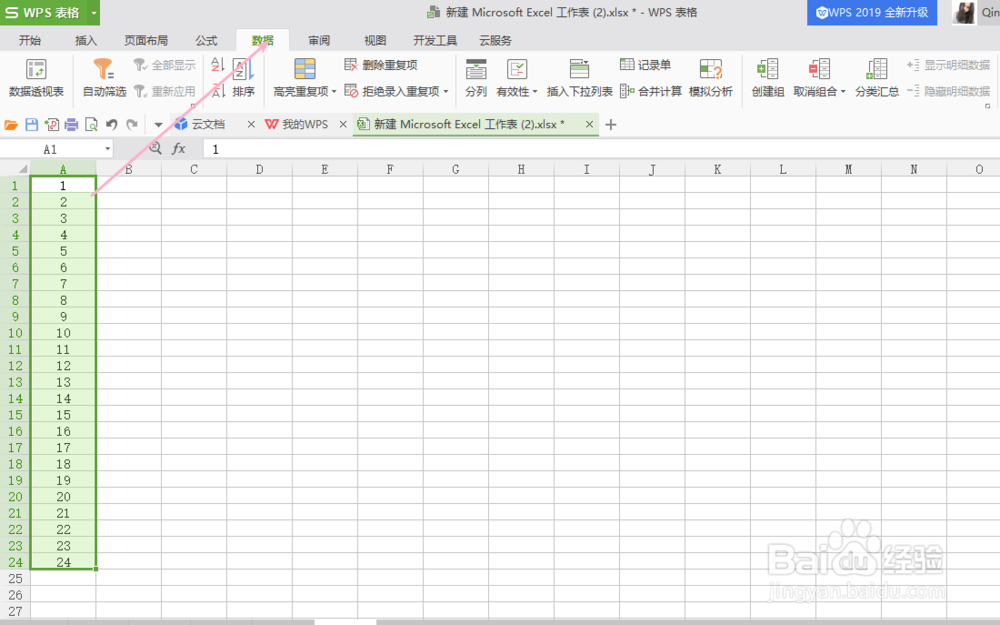
Task: Open the 插入 ribbon tab
Action: tap(86, 40)
